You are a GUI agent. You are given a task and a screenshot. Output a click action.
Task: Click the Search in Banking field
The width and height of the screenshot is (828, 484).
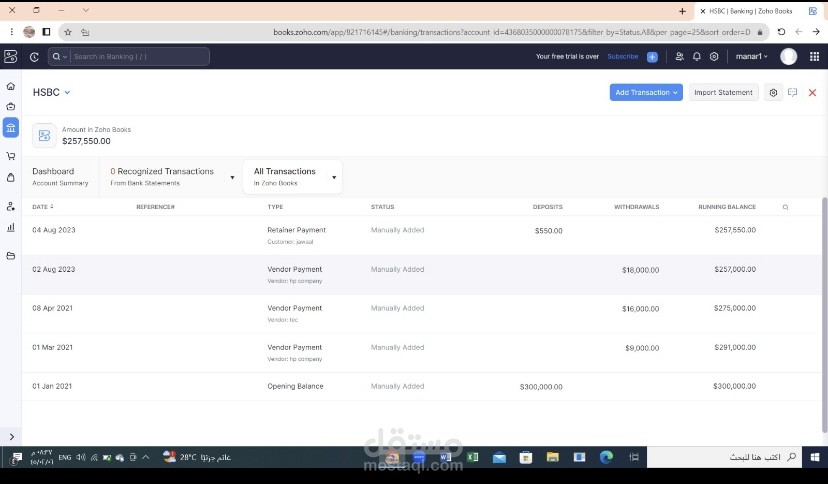(x=129, y=56)
